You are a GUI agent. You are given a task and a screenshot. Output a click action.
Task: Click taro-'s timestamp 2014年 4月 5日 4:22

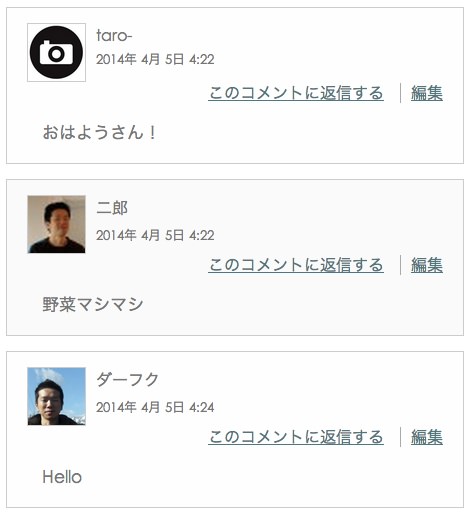click(155, 59)
